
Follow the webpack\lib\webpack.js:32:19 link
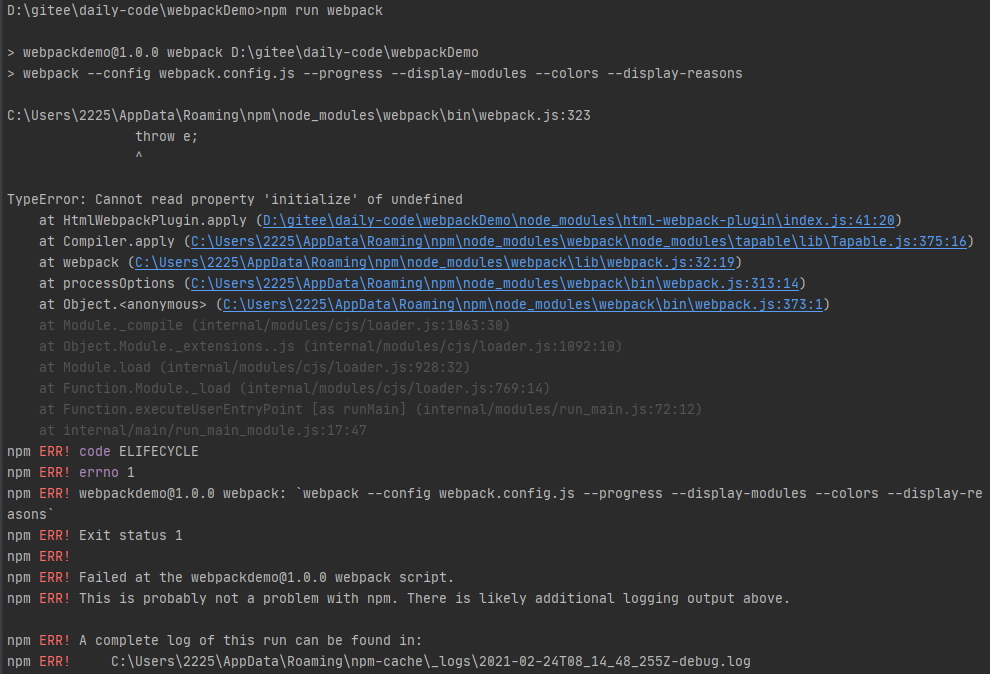(435, 262)
